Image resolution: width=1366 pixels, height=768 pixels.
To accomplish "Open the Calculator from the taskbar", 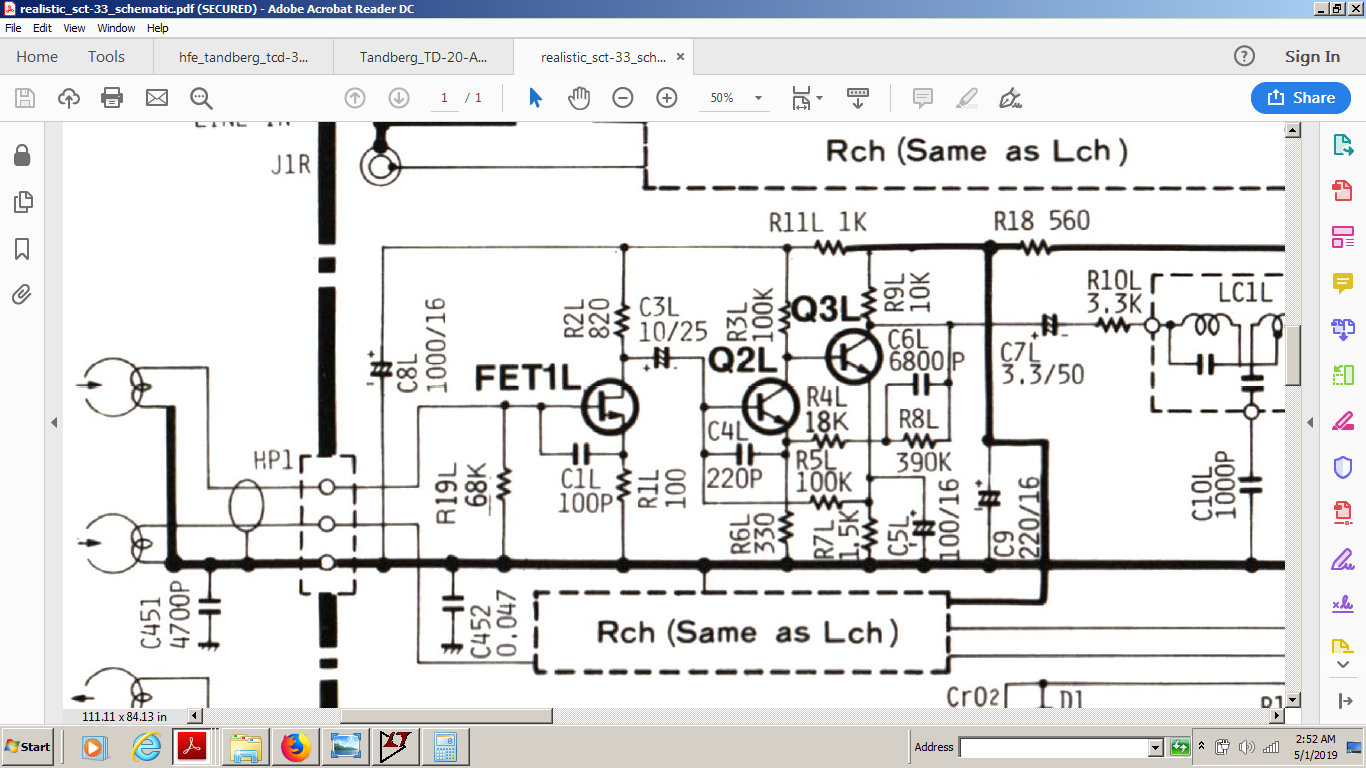I will click(445, 747).
